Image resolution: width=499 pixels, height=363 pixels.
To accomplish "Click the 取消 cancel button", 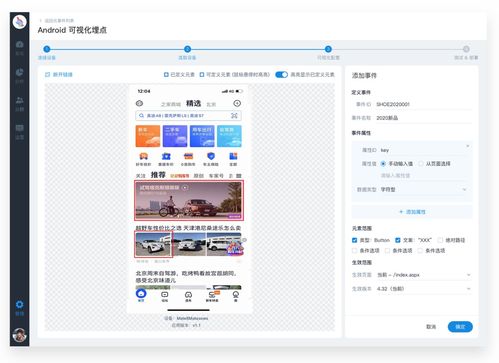I will click(x=431, y=327).
